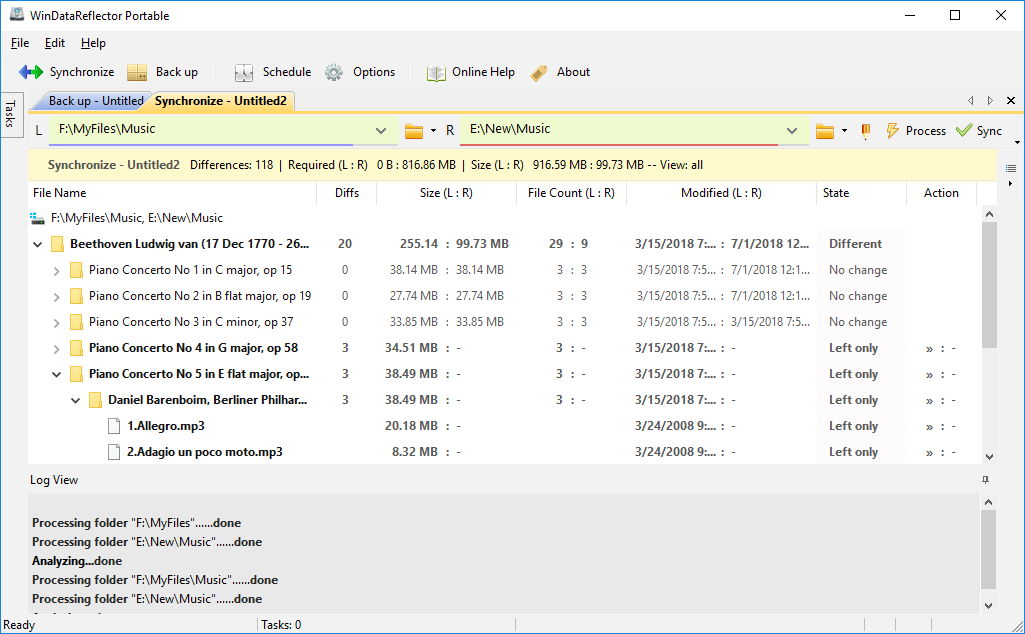
Task: Browse for left folder using folder icon
Action: (414, 131)
